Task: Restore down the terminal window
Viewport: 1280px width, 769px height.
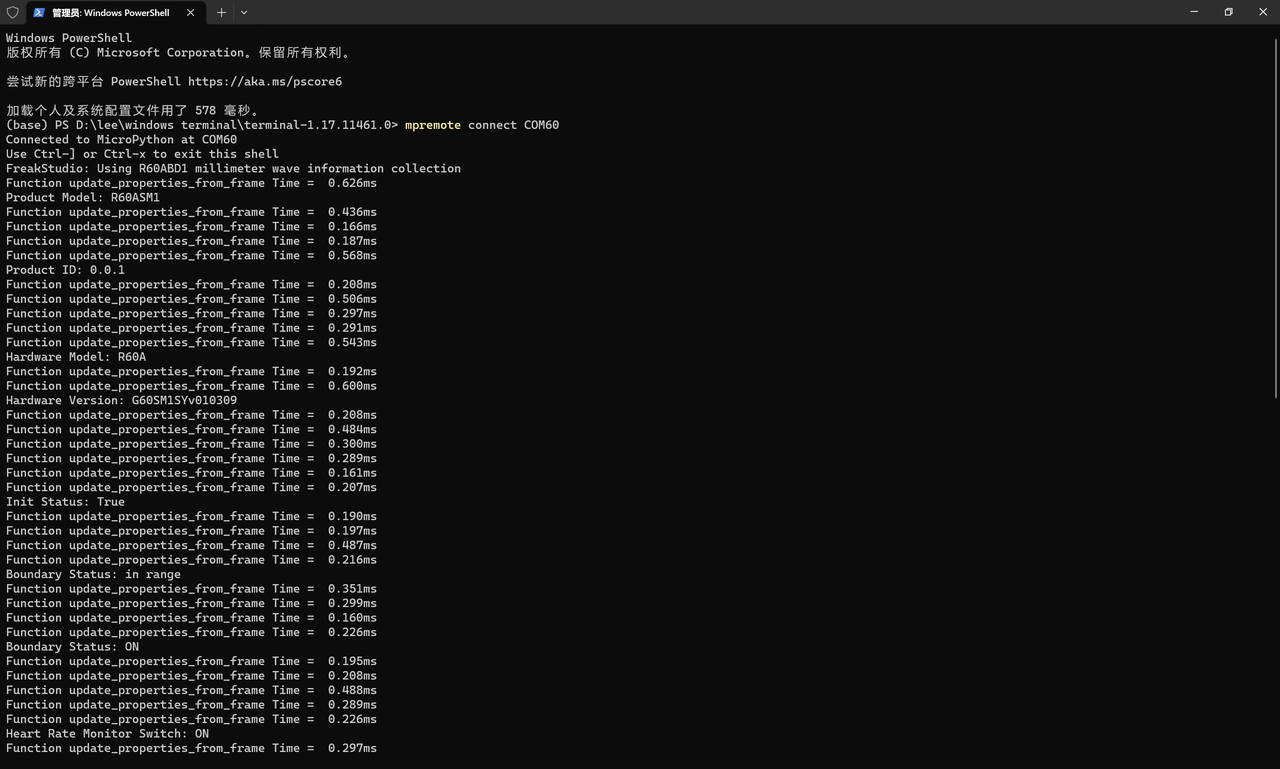Action: [1228, 12]
